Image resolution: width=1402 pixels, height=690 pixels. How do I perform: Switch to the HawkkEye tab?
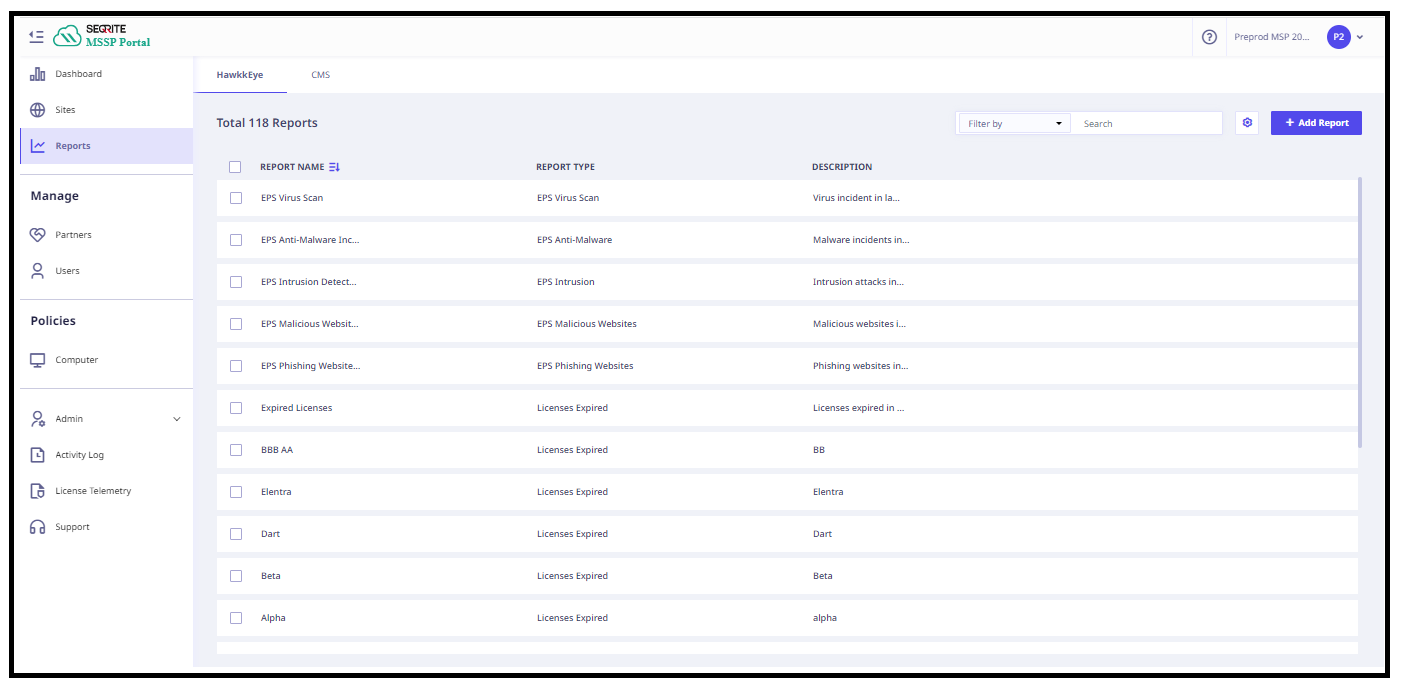[240, 75]
